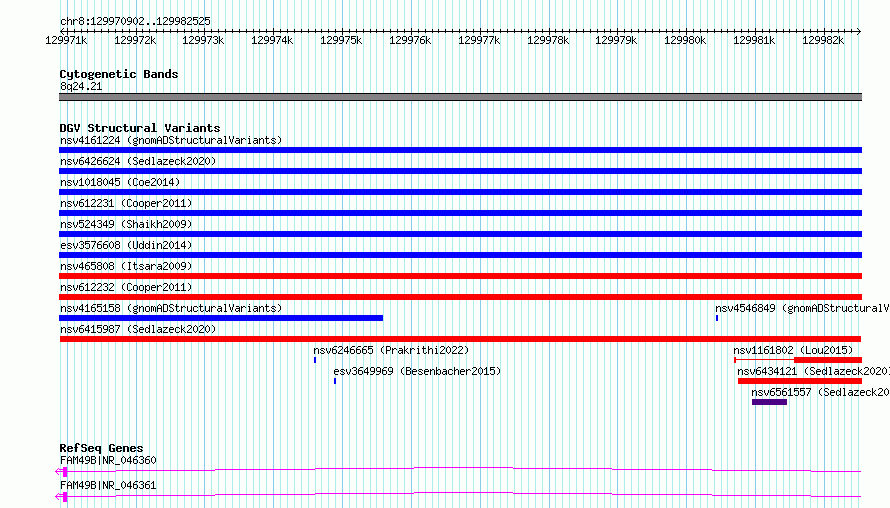
Task: Open the Cytogenetic Bands track title
Action: point(119,74)
